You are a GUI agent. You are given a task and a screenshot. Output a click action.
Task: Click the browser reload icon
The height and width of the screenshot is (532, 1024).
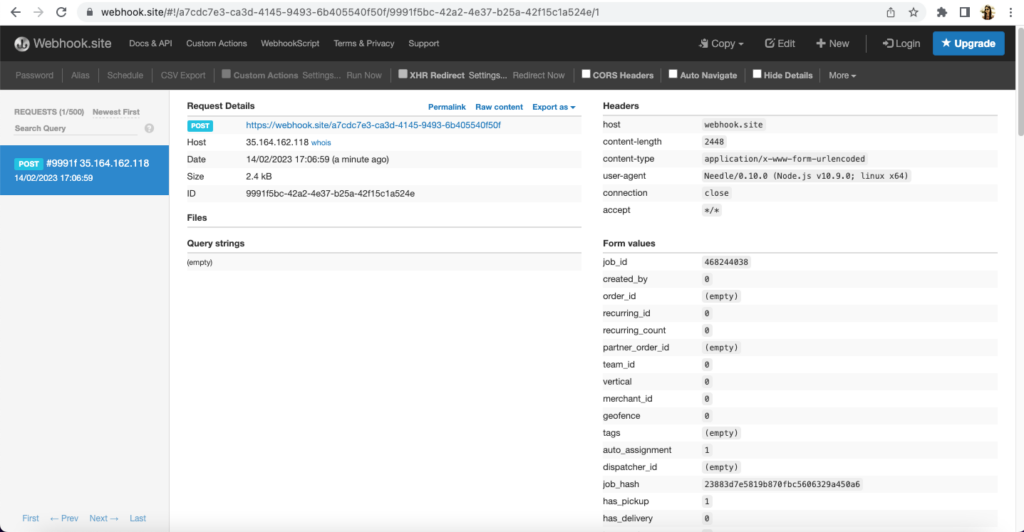click(x=62, y=12)
